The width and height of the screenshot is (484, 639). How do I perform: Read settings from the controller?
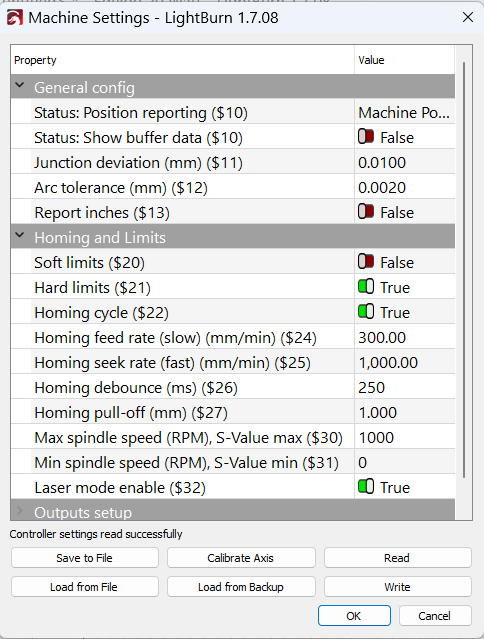397,558
